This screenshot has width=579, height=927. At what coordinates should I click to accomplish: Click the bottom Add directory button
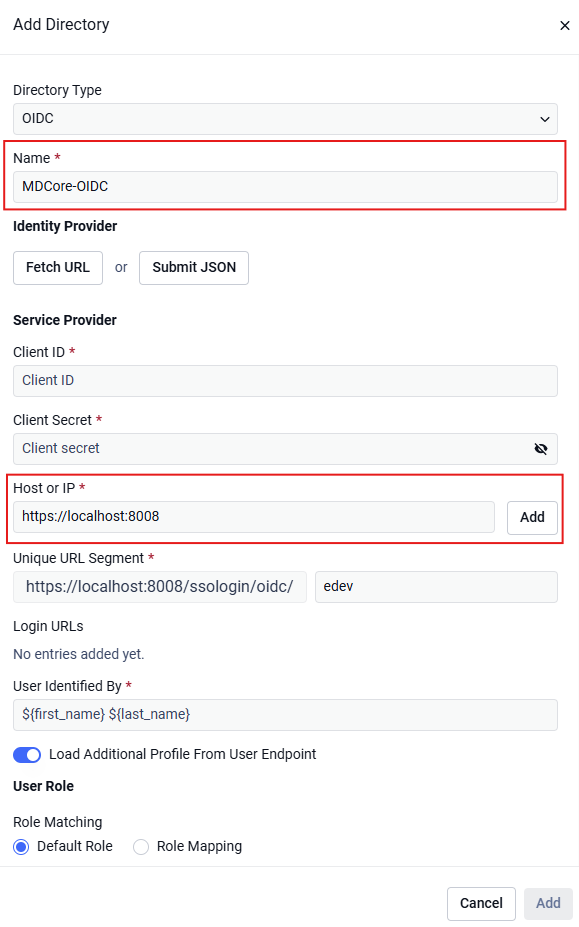(548, 903)
